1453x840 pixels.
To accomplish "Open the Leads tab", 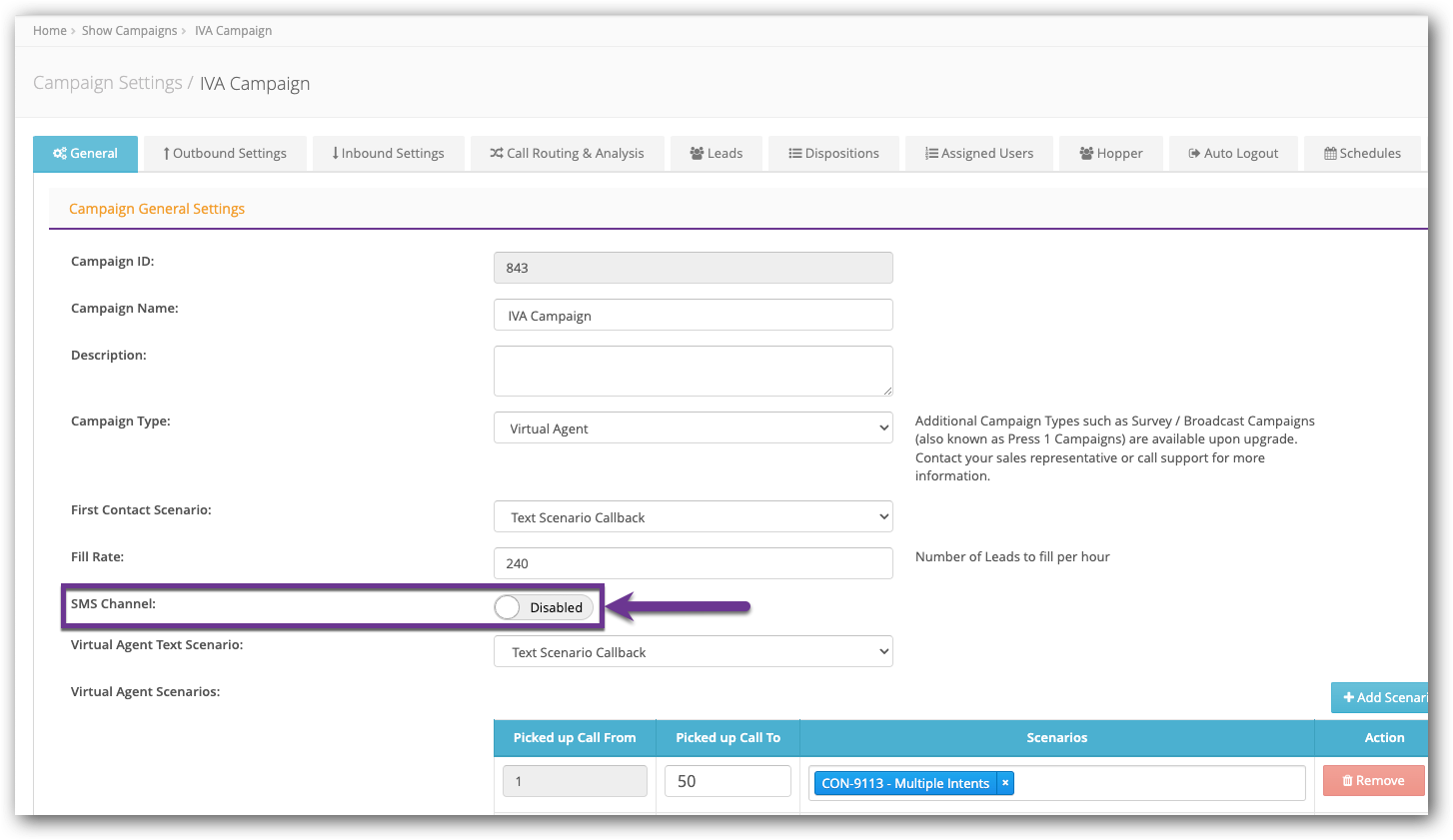I will (717, 153).
